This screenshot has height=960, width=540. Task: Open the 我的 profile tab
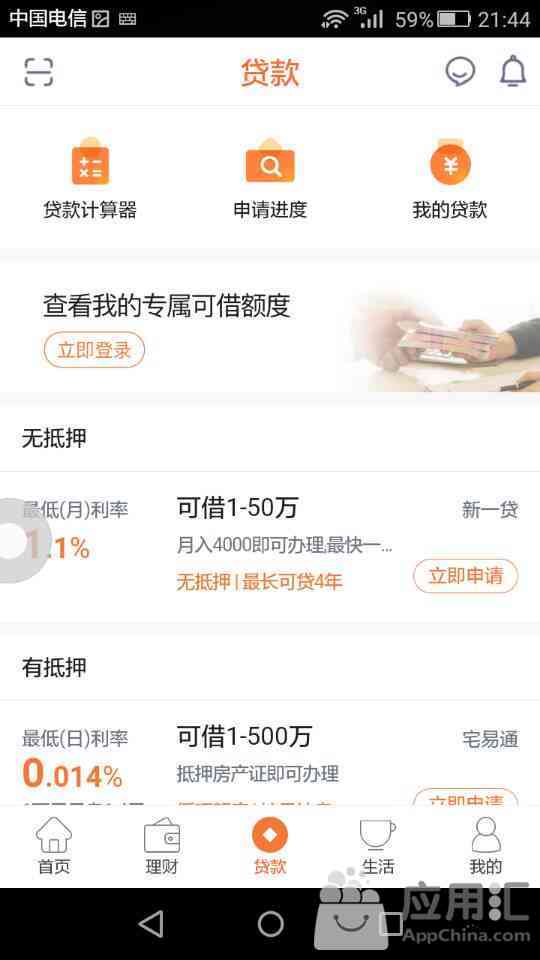[486, 846]
